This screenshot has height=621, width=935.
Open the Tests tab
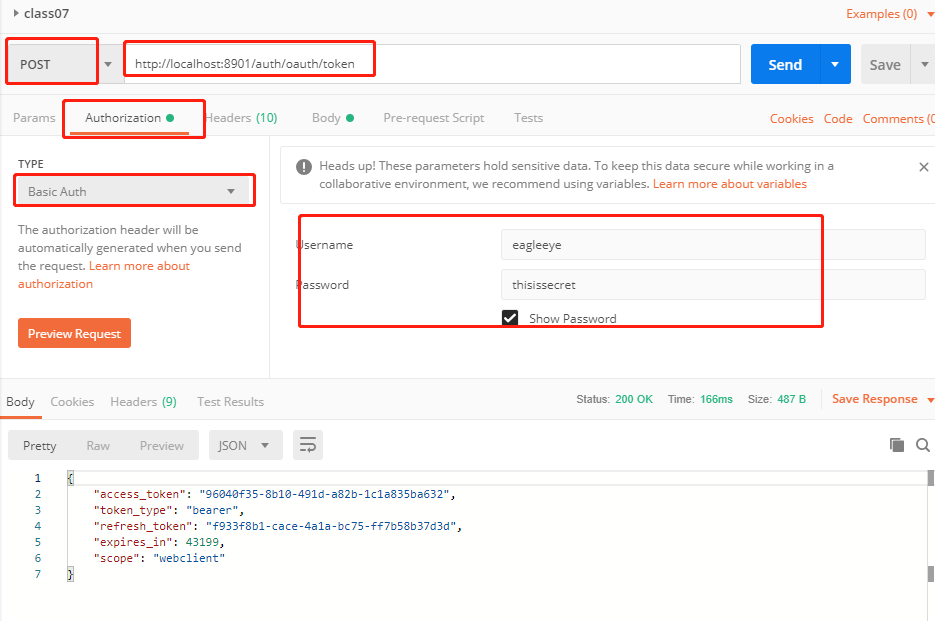click(528, 118)
